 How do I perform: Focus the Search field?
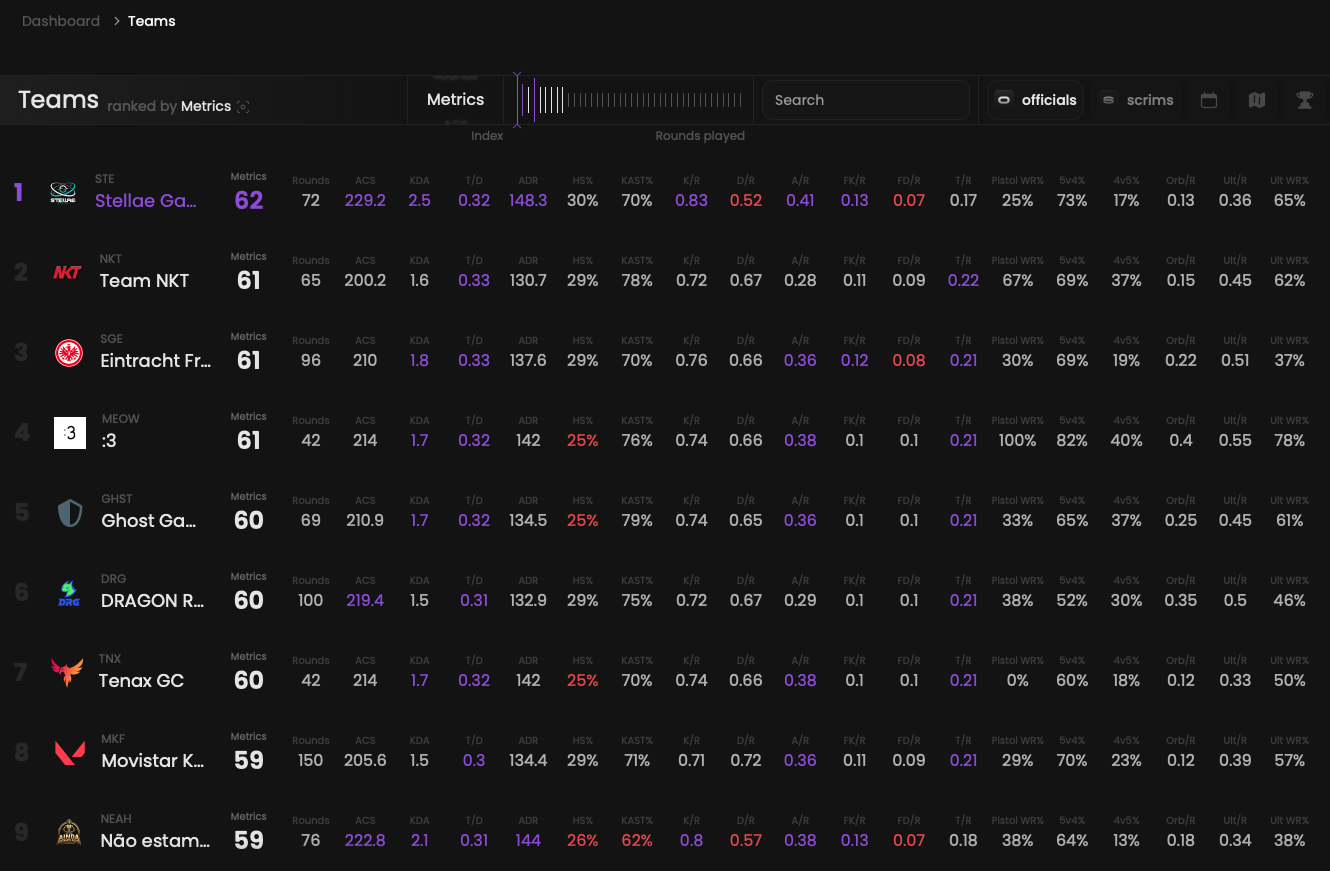point(866,100)
